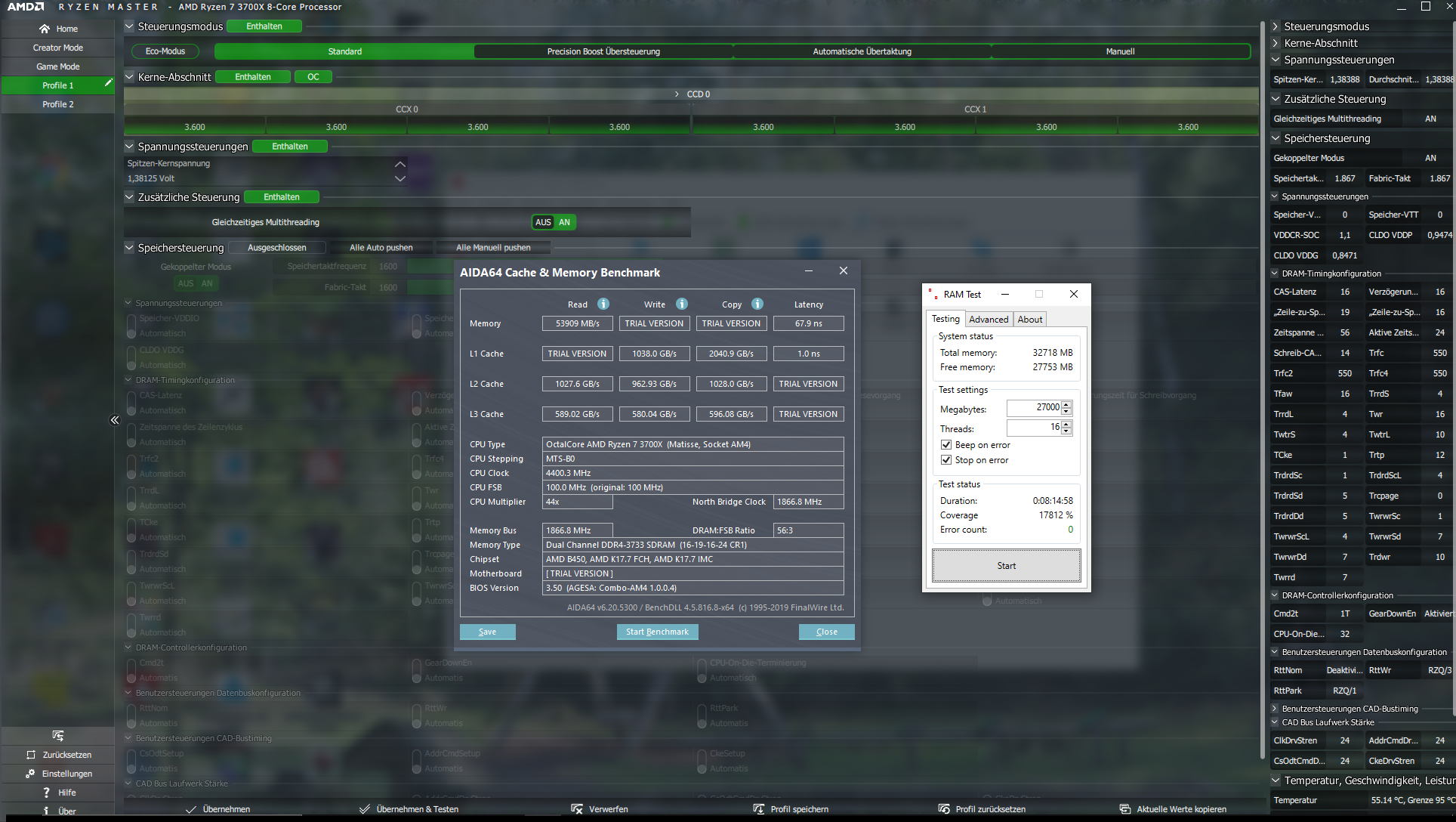Toggle Beep on error checkbox
Screen dimensions: 1456x822
pos(946,445)
